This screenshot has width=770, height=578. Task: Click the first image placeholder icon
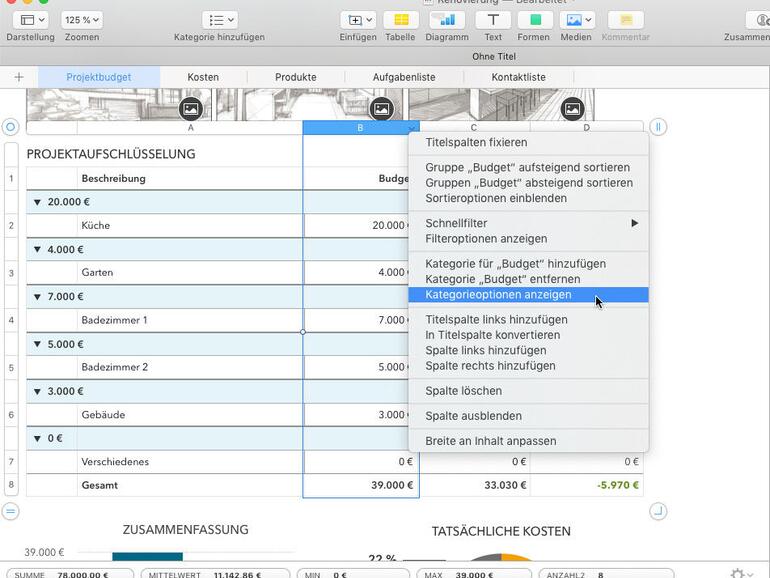[x=191, y=109]
